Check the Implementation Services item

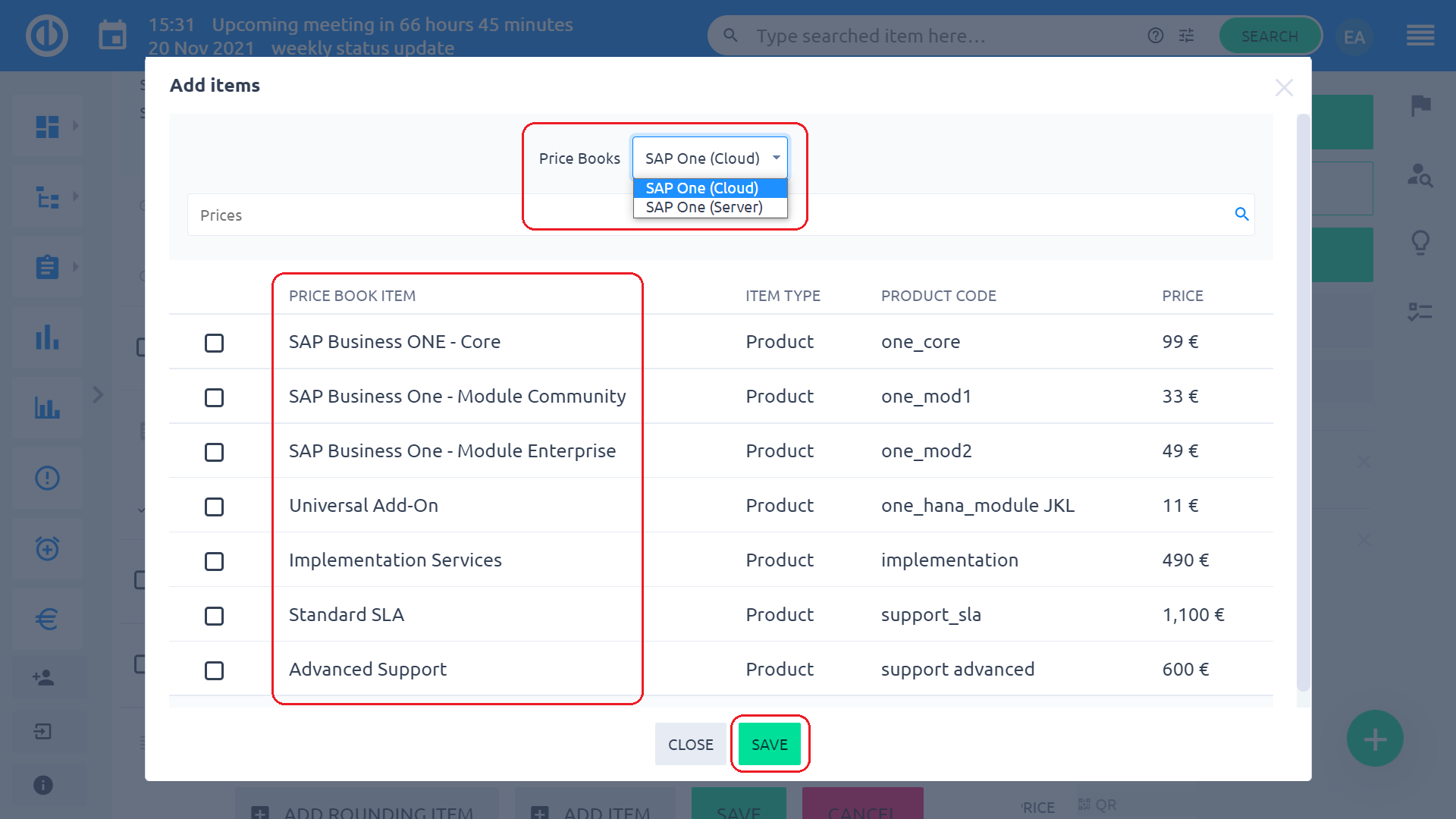(214, 561)
